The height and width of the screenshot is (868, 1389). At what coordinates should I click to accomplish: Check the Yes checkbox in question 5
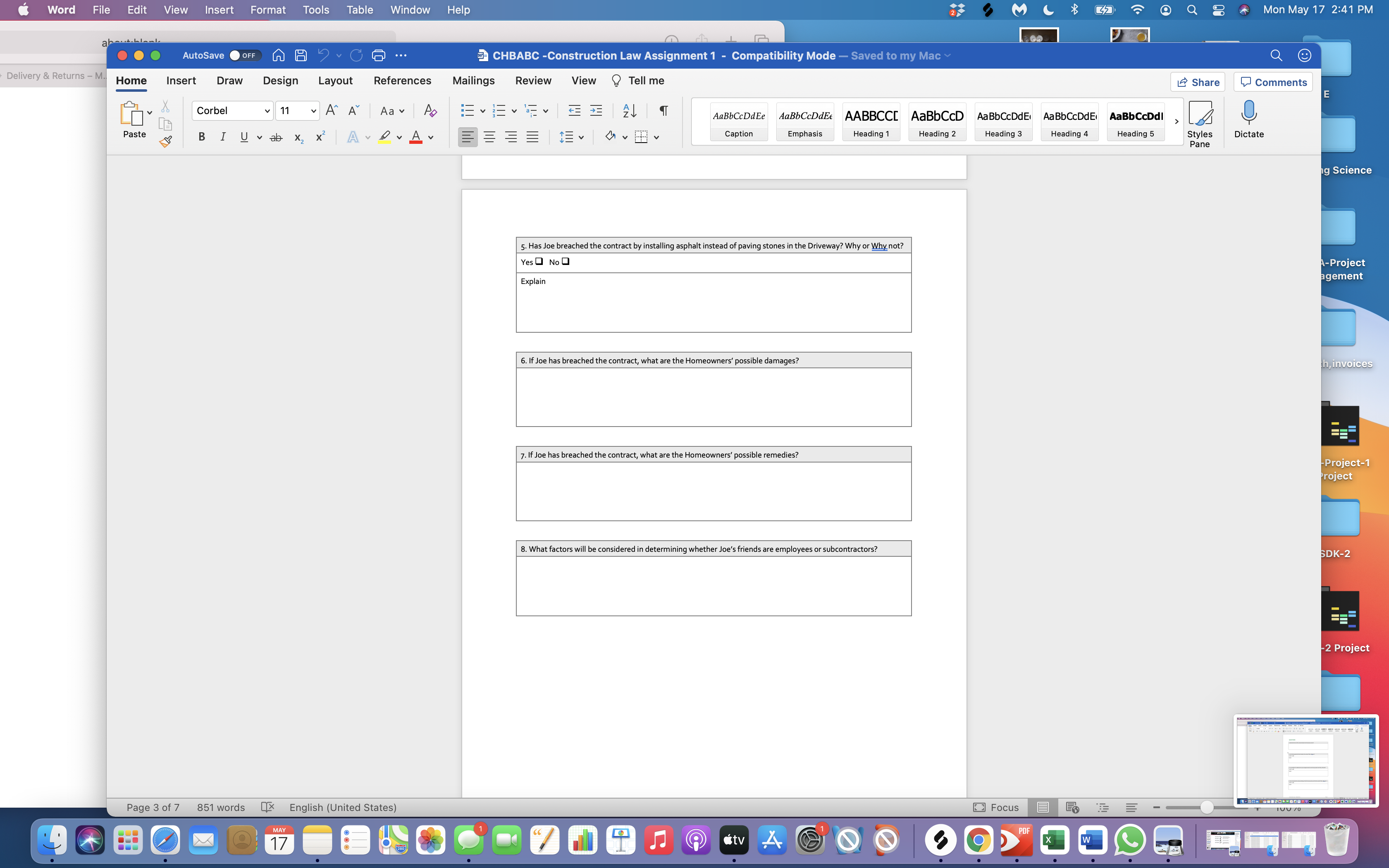tap(538, 261)
